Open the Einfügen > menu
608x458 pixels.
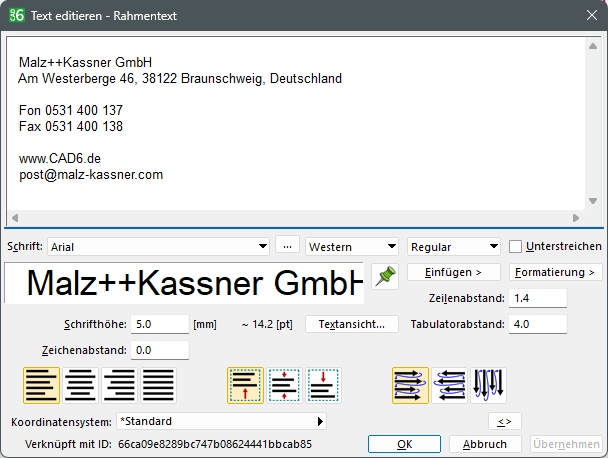point(454,272)
